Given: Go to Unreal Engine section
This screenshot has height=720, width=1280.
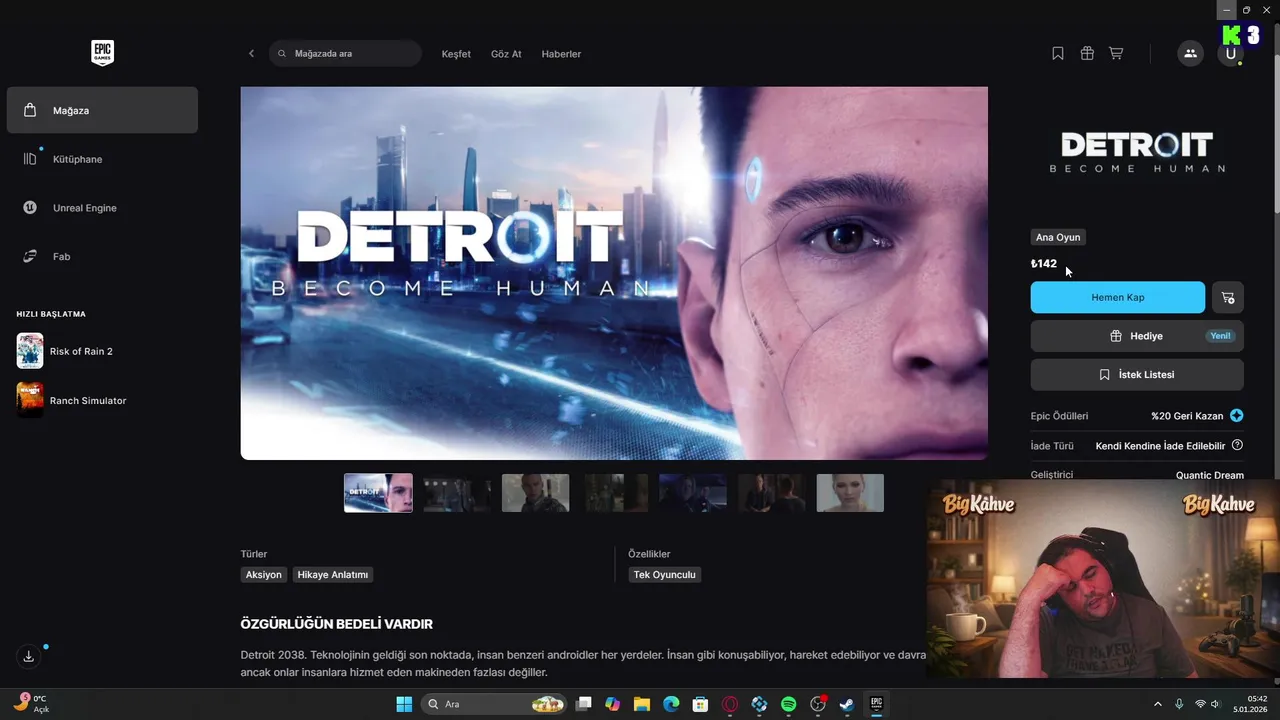Looking at the screenshot, I should pyautogui.click(x=102, y=208).
